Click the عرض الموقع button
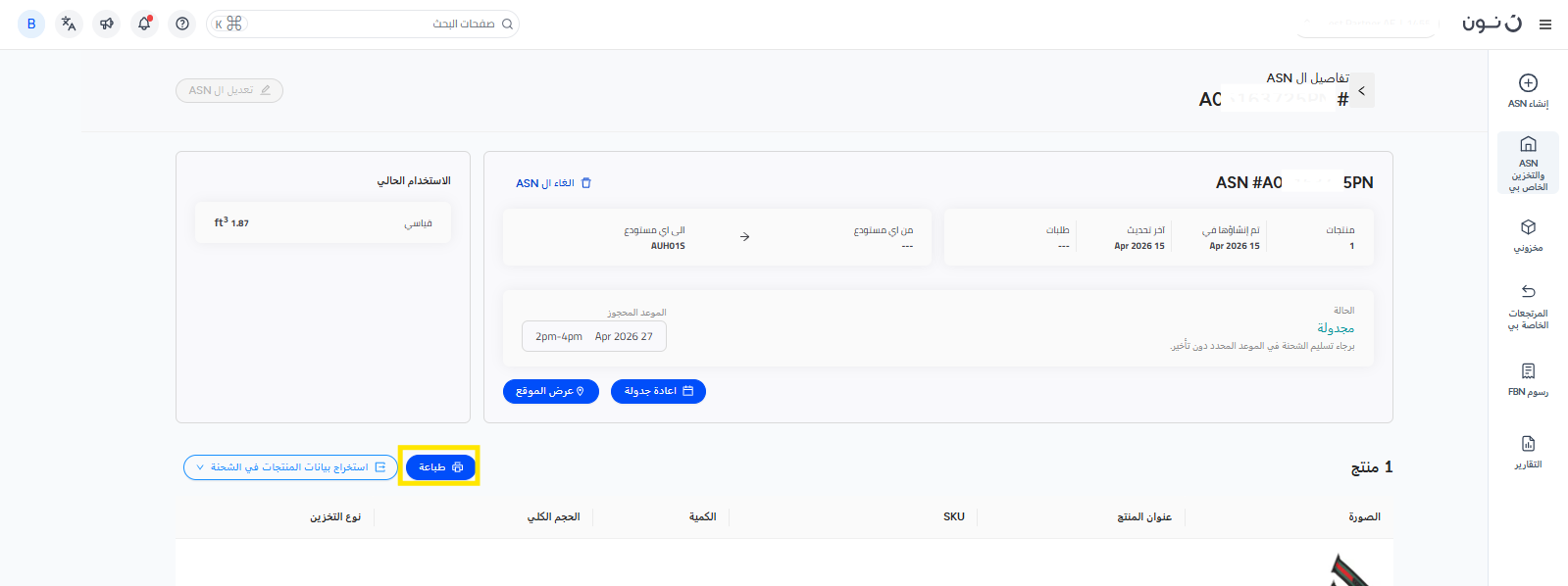 tap(550, 391)
